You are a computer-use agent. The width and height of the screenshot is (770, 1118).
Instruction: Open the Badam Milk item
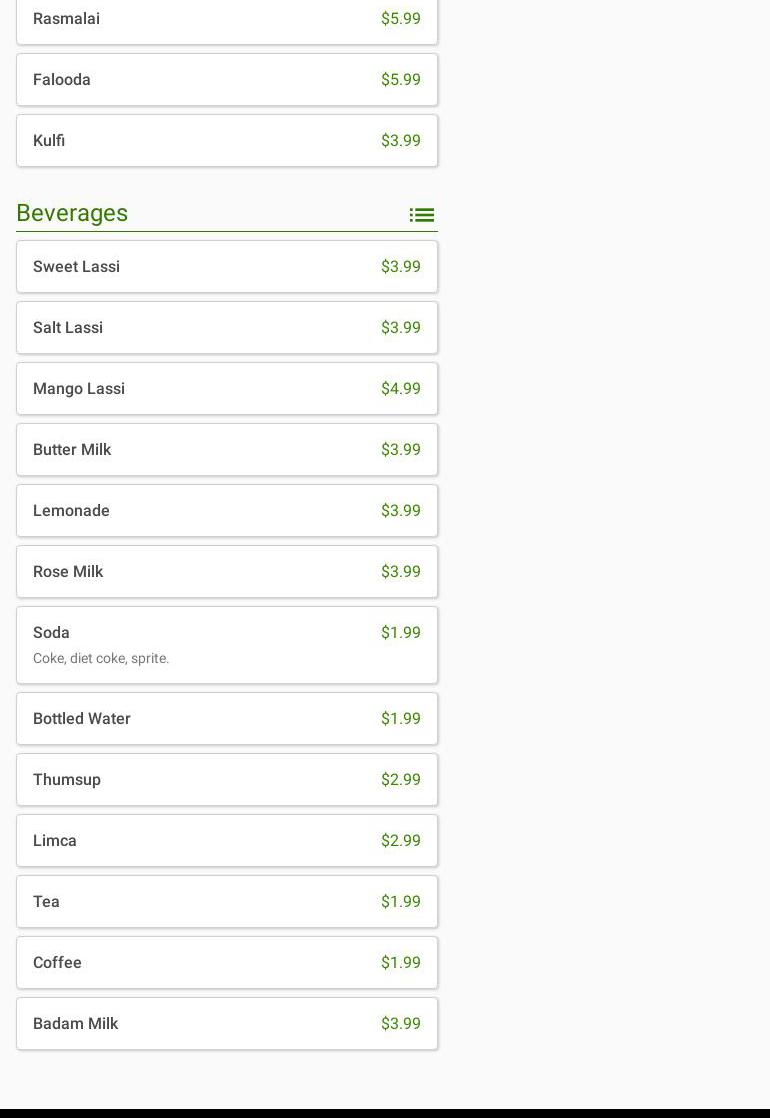(x=227, y=1024)
